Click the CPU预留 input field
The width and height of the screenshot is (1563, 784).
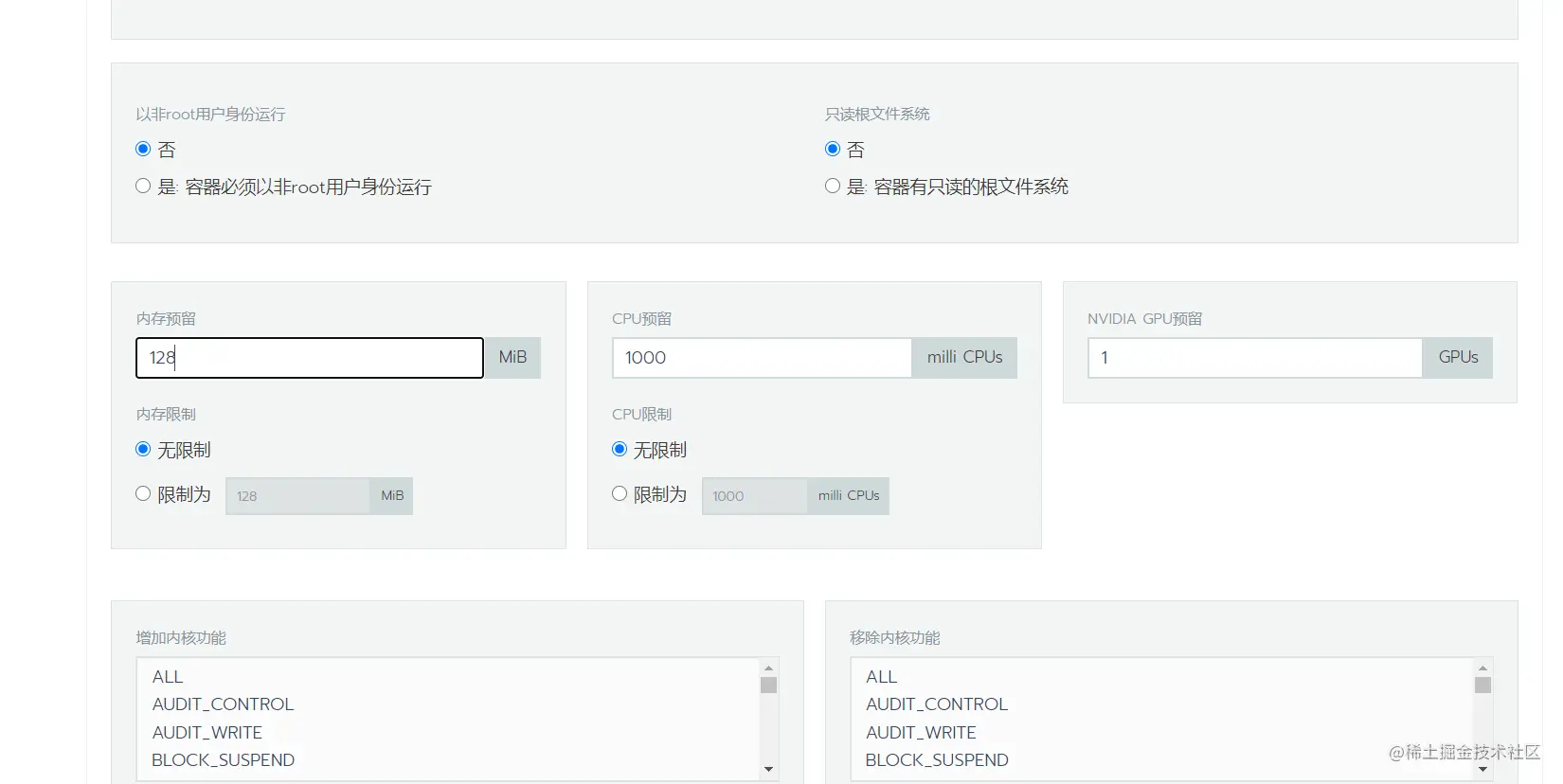point(763,358)
